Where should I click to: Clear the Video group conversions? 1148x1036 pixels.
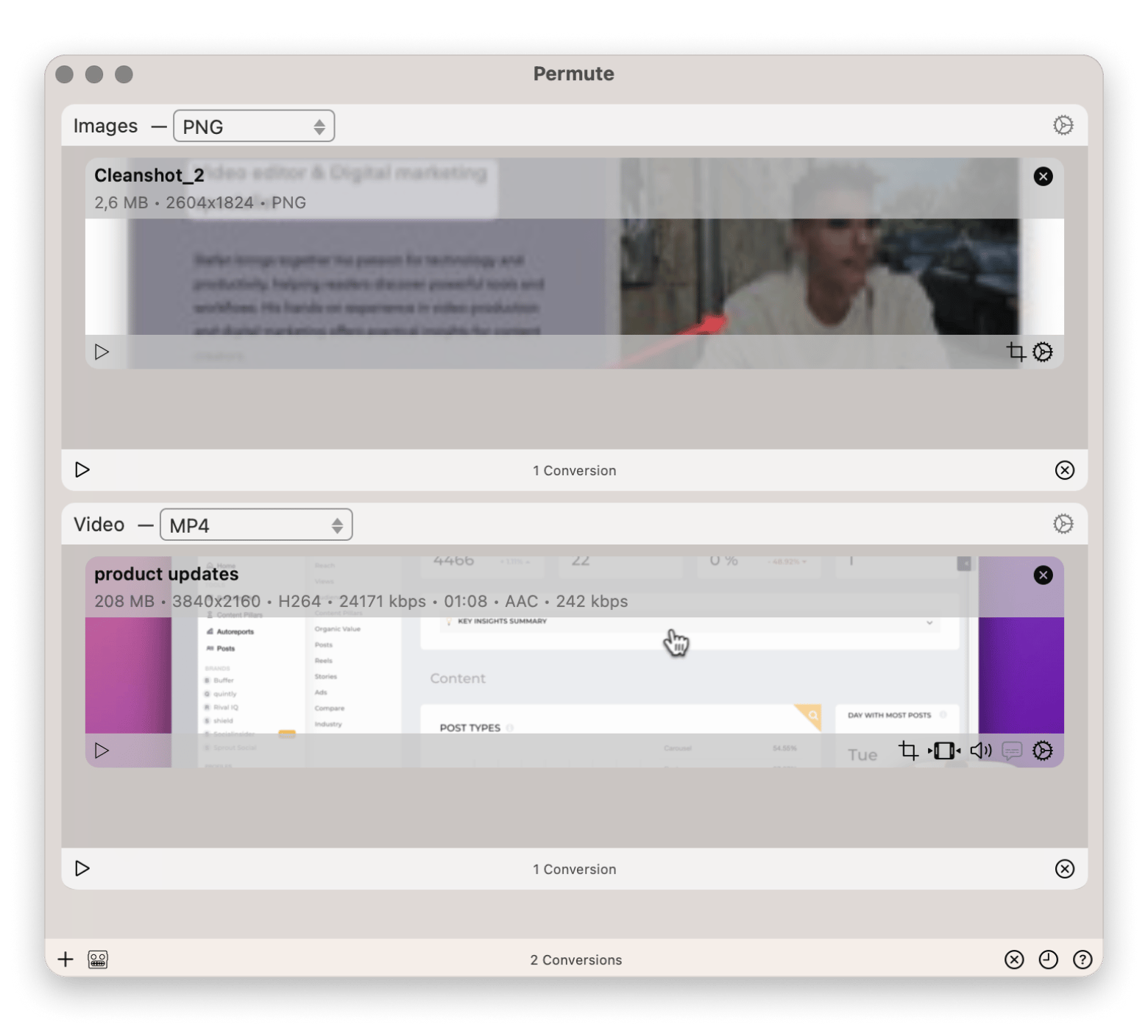(x=1064, y=869)
